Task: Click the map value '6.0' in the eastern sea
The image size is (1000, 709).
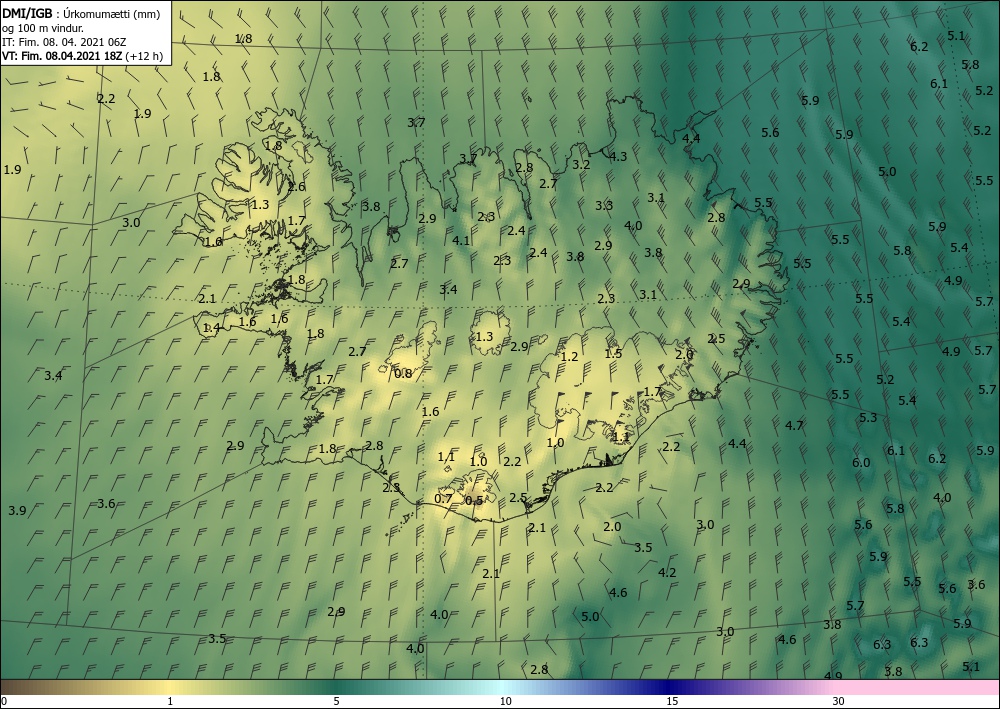Action: click(861, 463)
